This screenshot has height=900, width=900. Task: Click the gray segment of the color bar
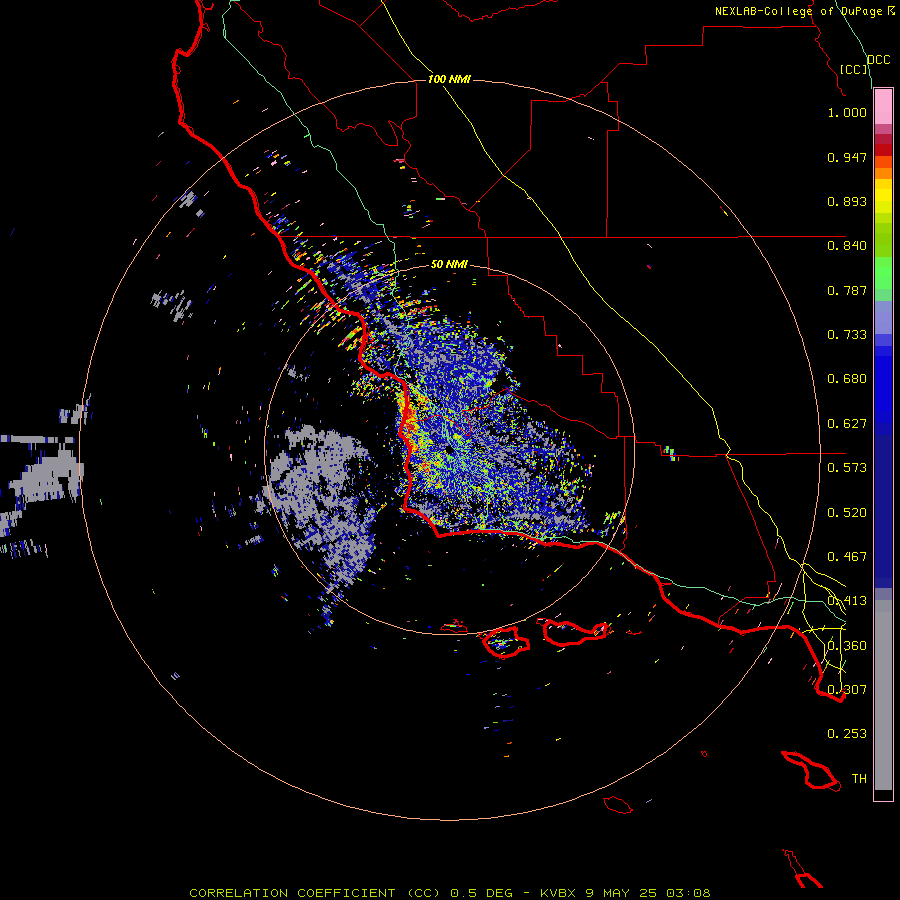coord(883,695)
